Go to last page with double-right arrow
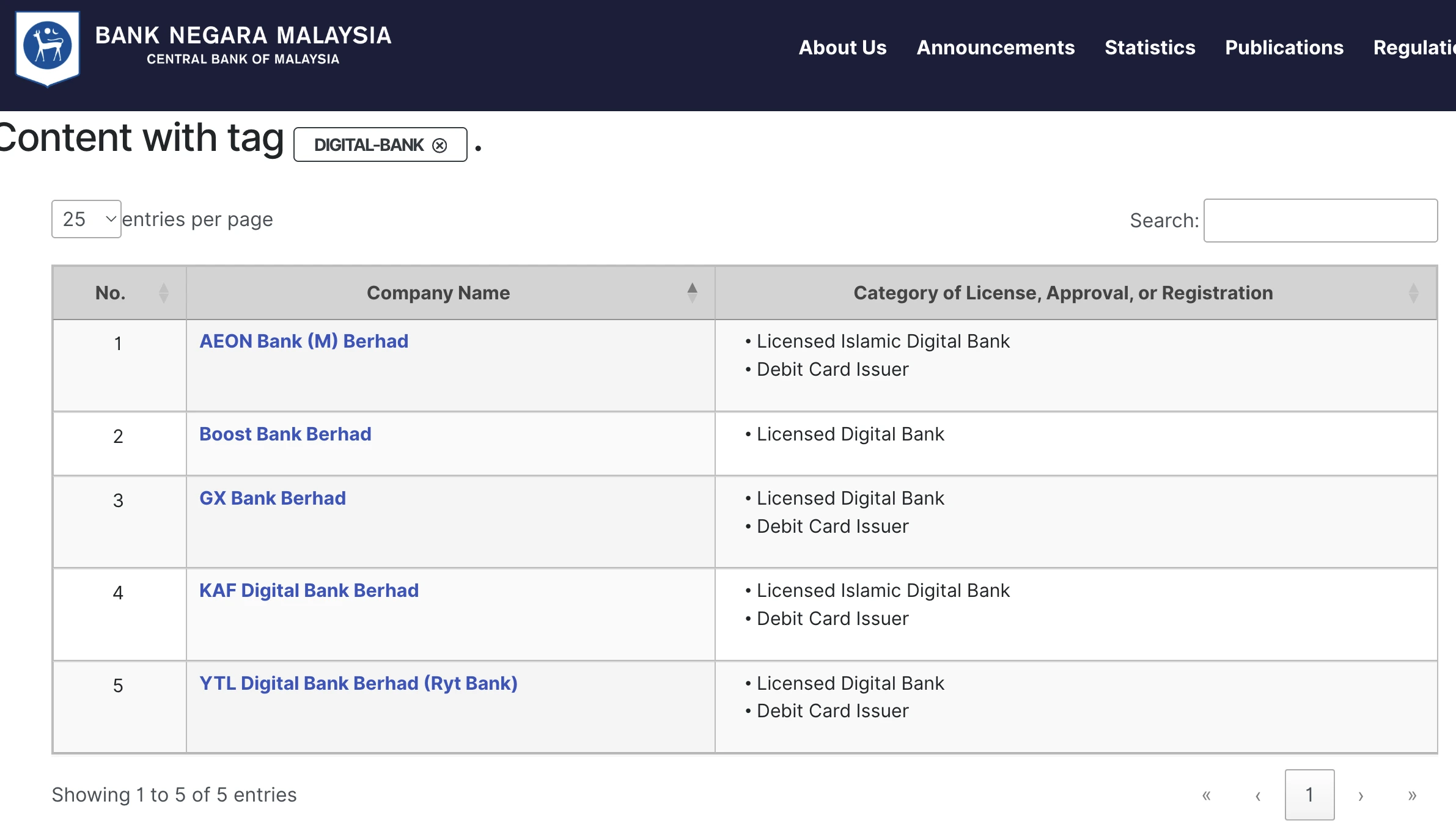Image resolution: width=1456 pixels, height=837 pixels. (x=1412, y=795)
